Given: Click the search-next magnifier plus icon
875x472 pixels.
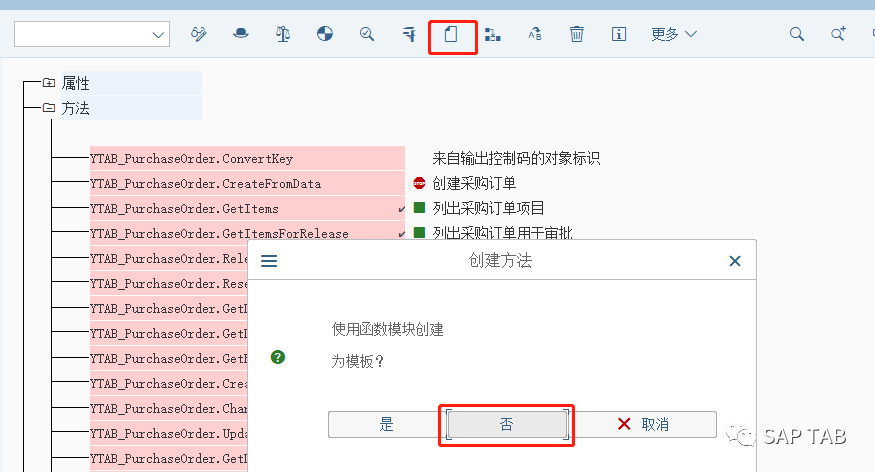Looking at the screenshot, I should pyautogui.click(x=838, y=34).
